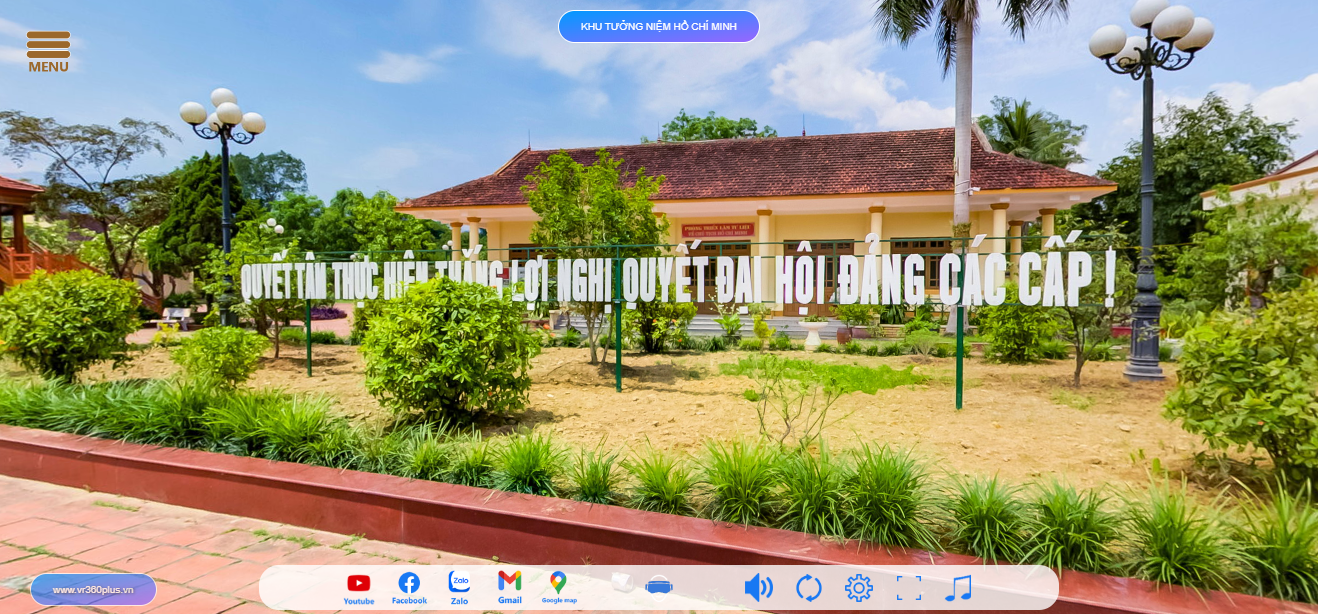Toggle background music with the note icon

(x=958, y=588)
